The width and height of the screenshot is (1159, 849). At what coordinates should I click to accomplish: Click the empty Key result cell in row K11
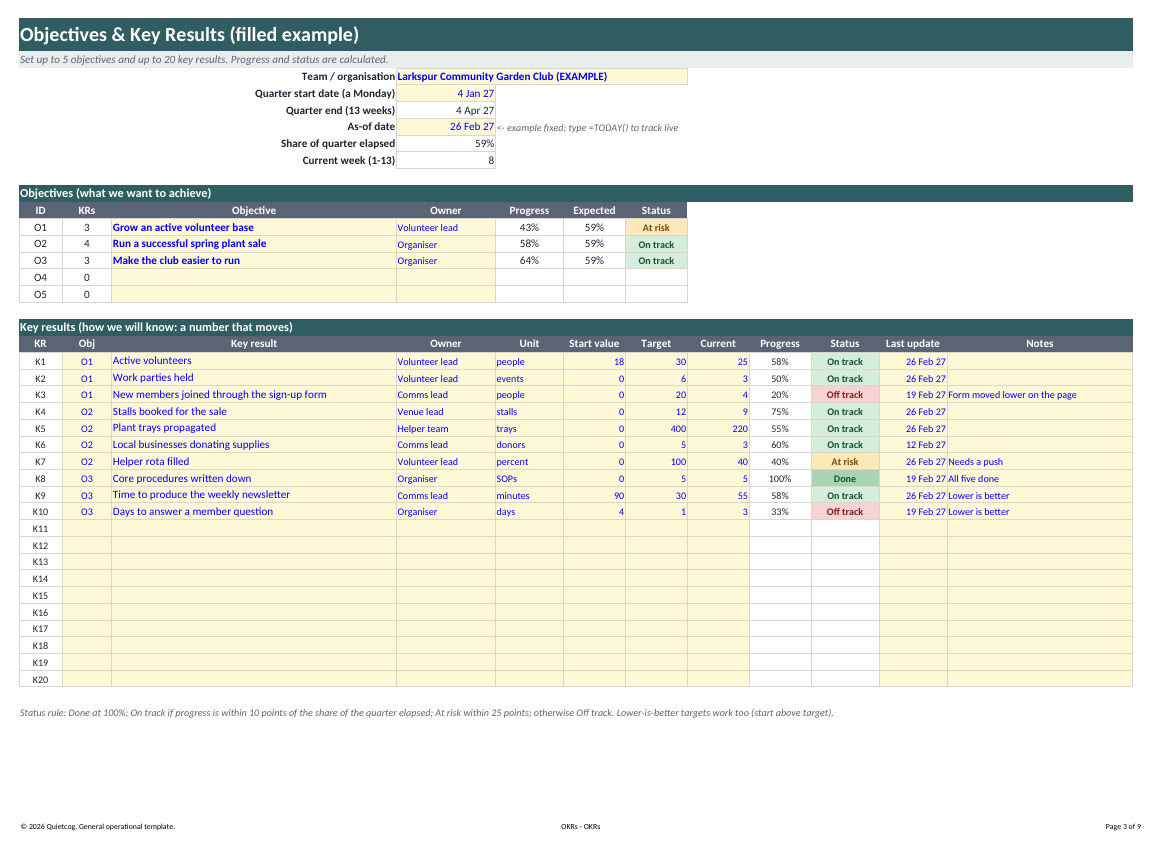(x=254, y=529)
